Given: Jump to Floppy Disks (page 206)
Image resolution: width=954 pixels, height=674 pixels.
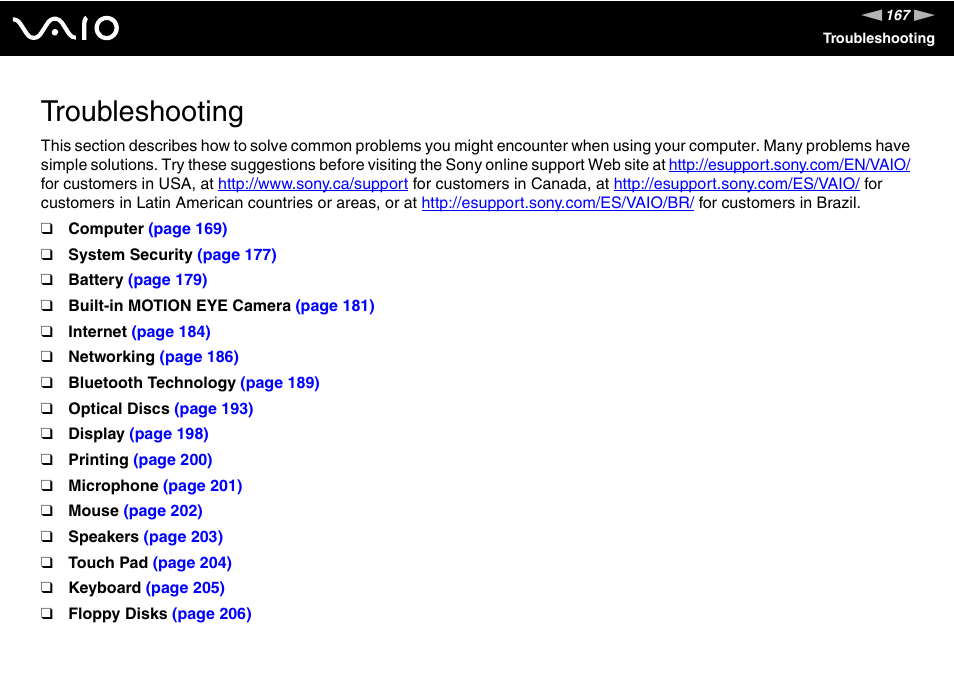Looking at the screenshot, I should pos(212,614).
